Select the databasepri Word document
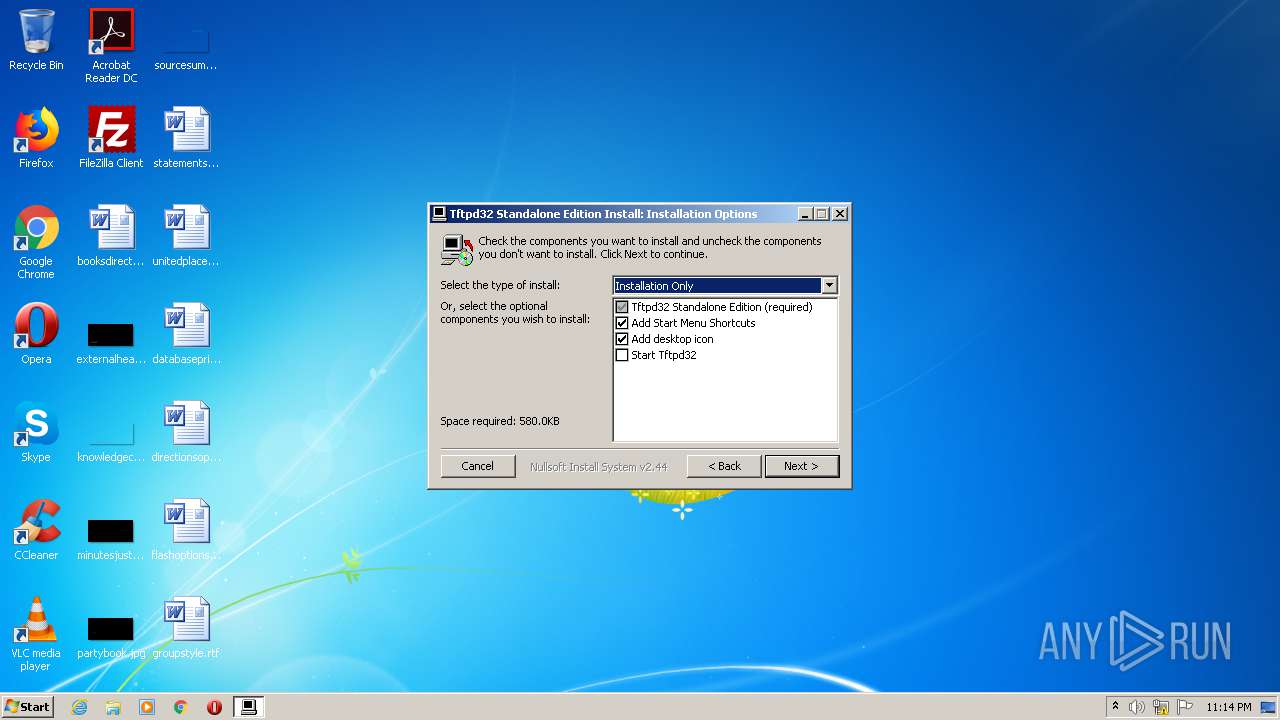This screenshot has height=720, width=1280. point(186,334)
